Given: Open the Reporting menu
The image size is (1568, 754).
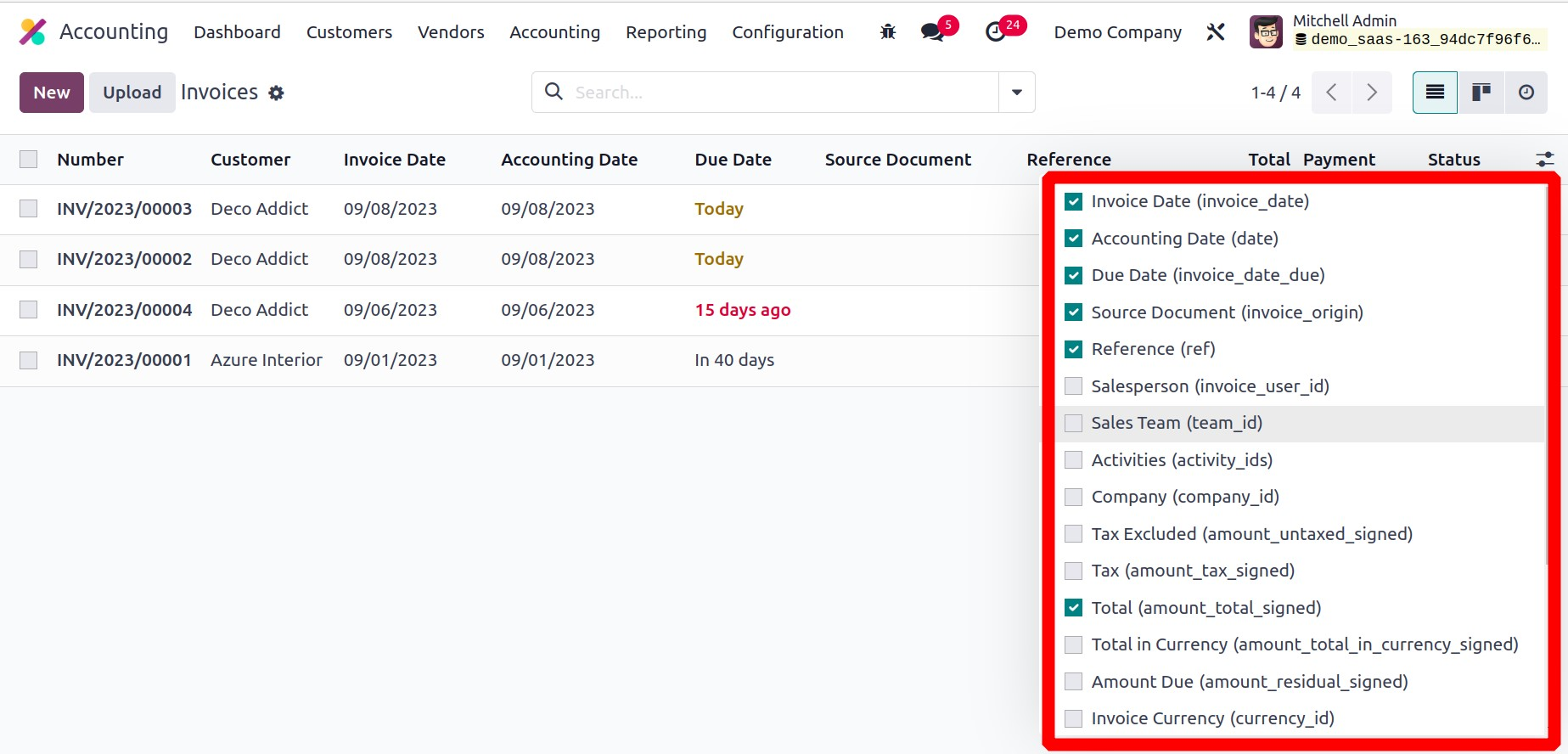Looking at the screenshot, I should point(666,32).
